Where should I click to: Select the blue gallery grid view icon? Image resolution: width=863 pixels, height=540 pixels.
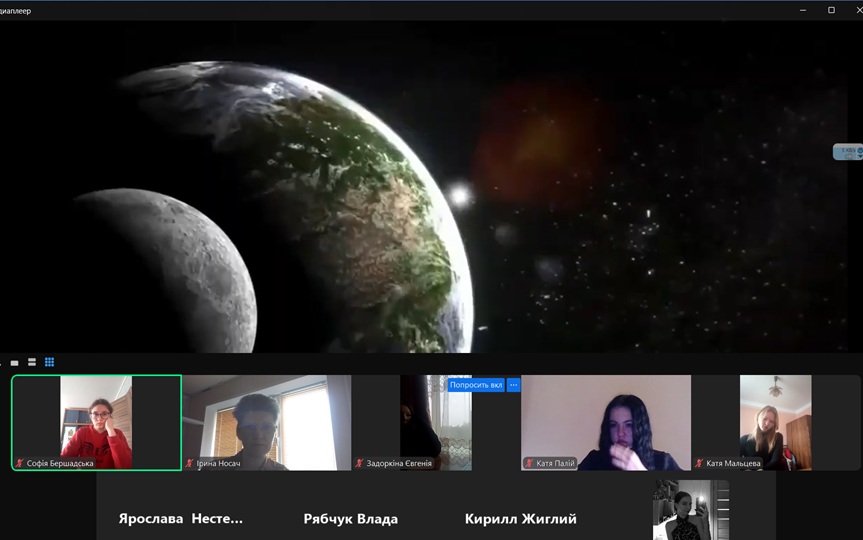click(x=50, y=362)
